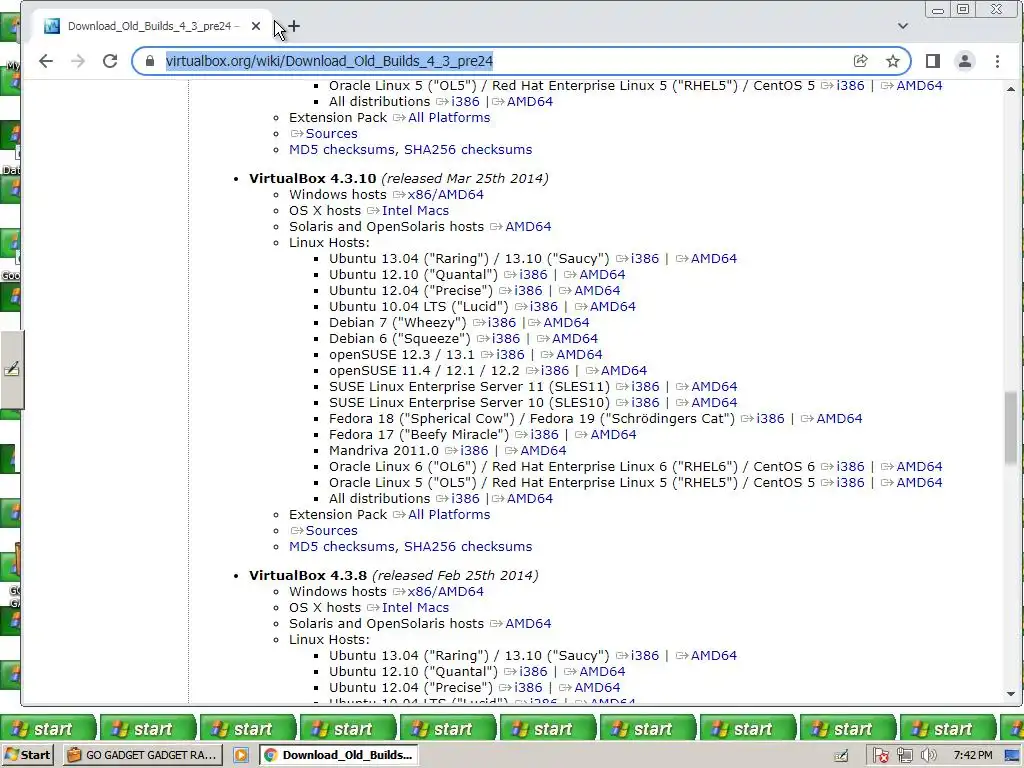Open i386 link for 4.3.10 Ubuntu 13.04 Raring
The height and width of the screenshot is (768, 1024).
coord(645,259)
